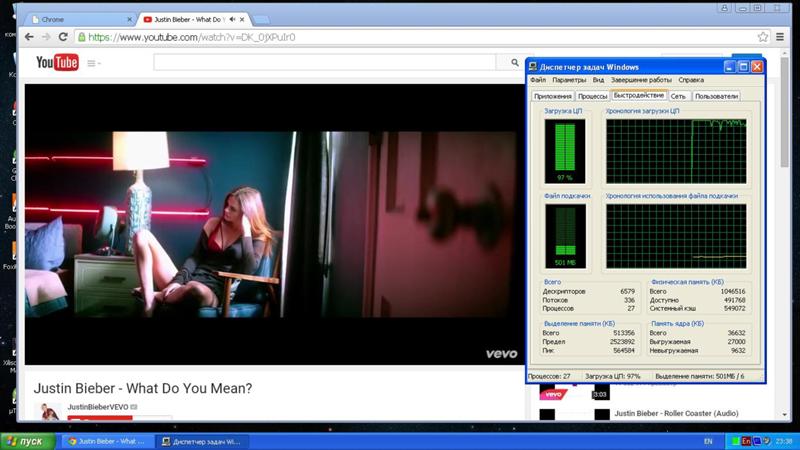800x450 pixels.
Task: Switch to the Пользователи tab
Action: tap(716, 96)
